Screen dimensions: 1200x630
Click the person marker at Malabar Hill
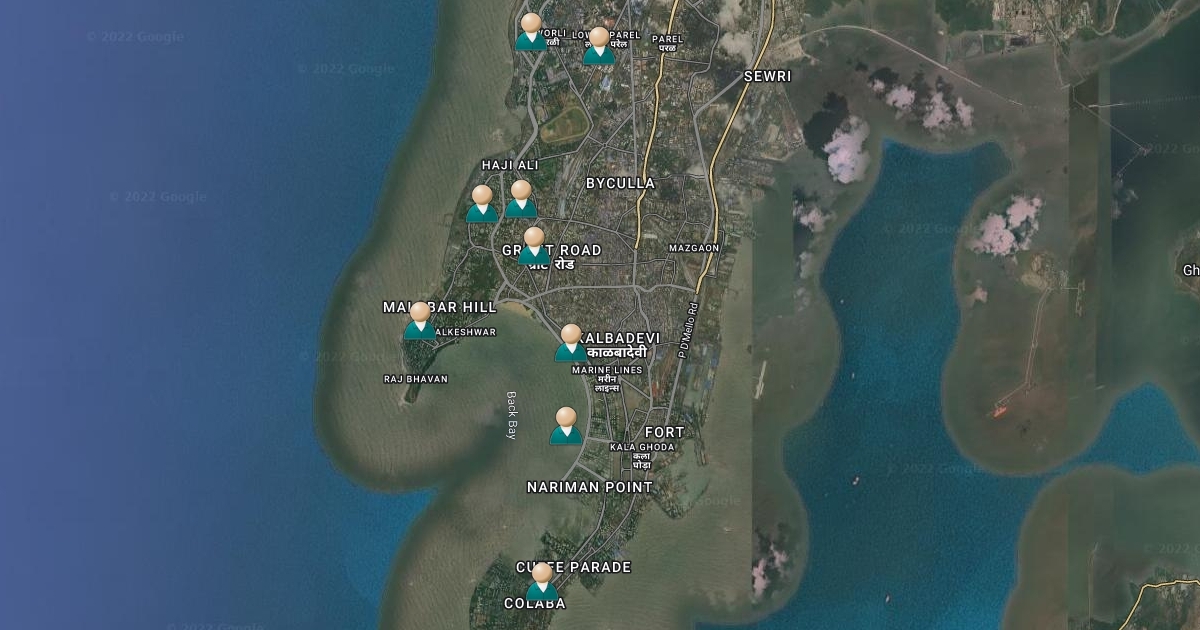point(420,321)
